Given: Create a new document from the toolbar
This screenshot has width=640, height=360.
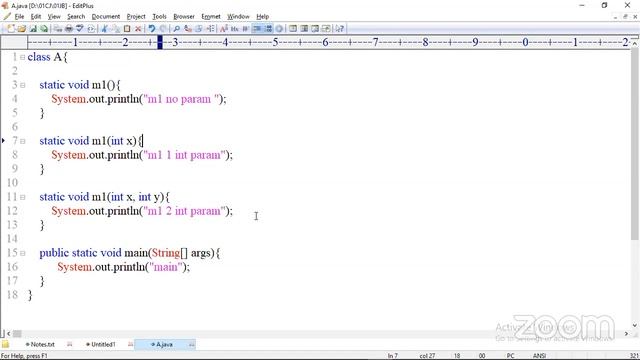Looking at the screenshot, I should (11, 29).
